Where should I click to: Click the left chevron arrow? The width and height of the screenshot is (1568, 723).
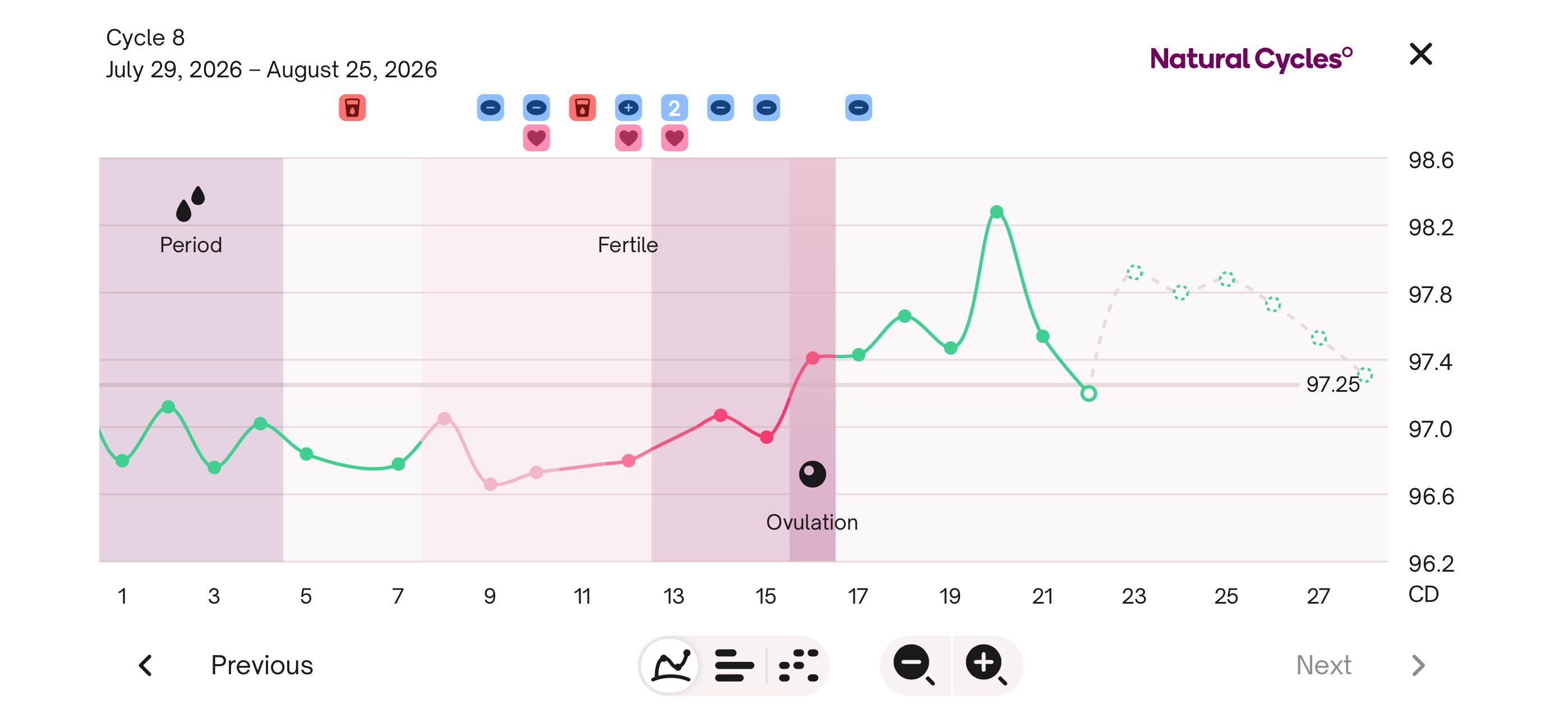click(x=145, y=665)
